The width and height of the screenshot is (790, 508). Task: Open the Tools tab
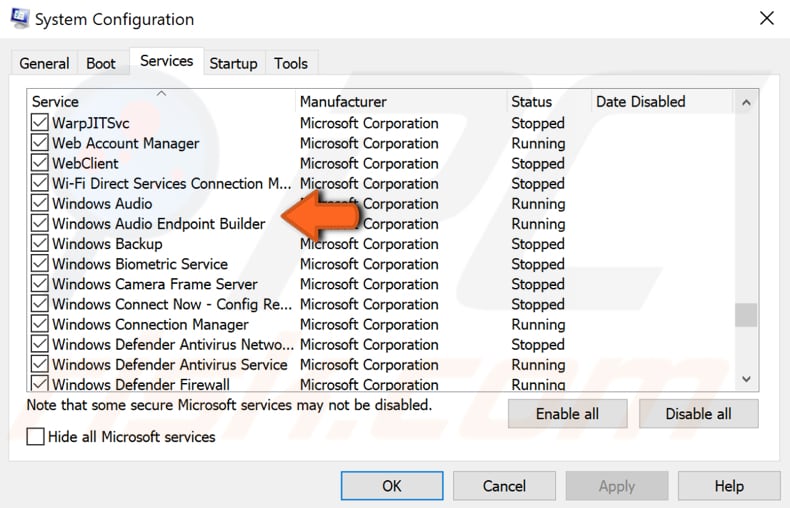(x=291, y=64)
